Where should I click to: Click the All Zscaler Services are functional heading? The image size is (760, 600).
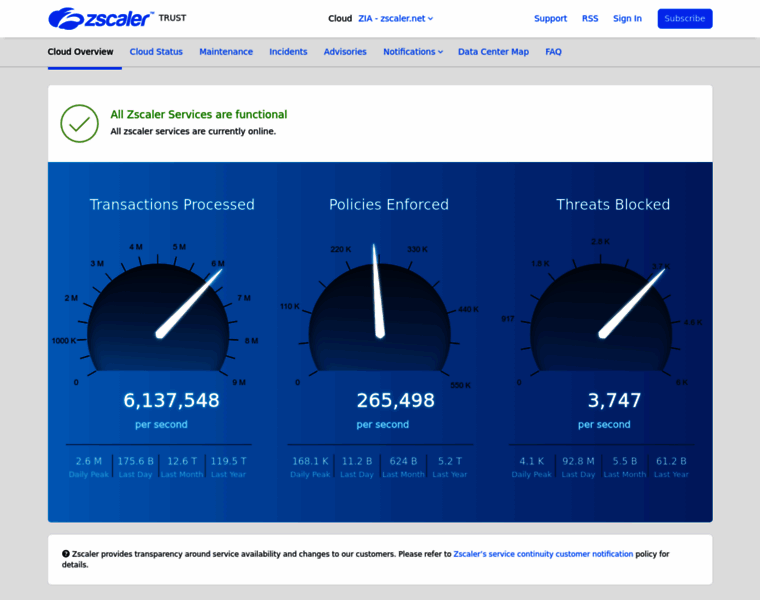point(199,114)
